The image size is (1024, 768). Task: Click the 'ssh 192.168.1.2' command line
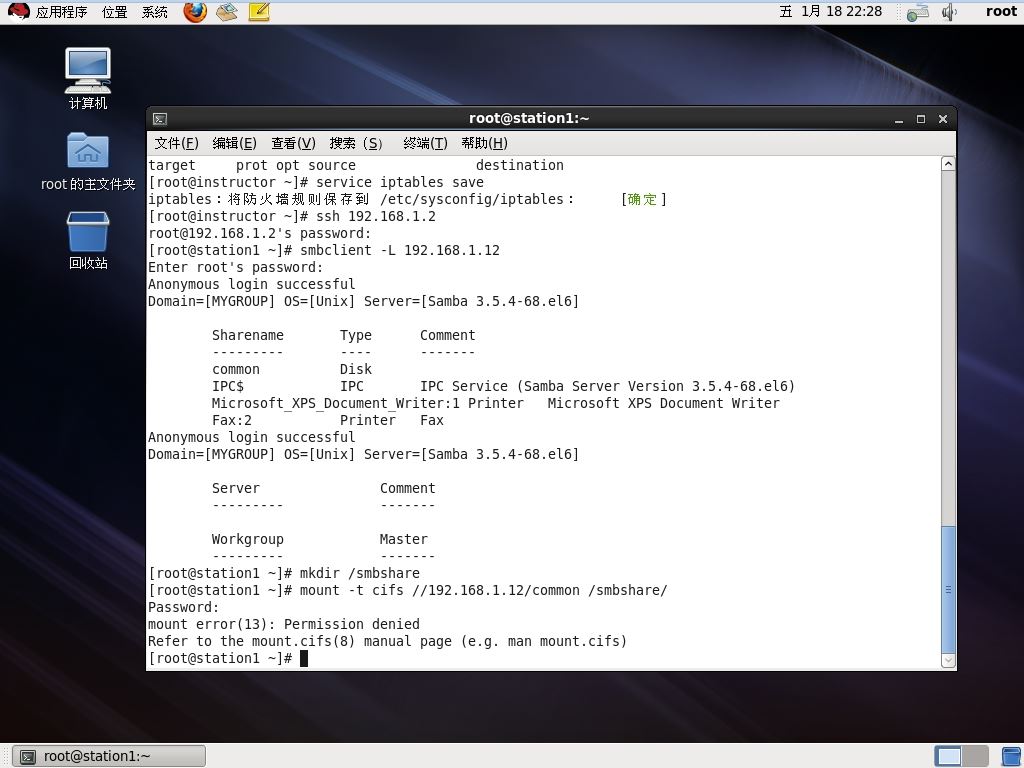click(x=292, y=216)
